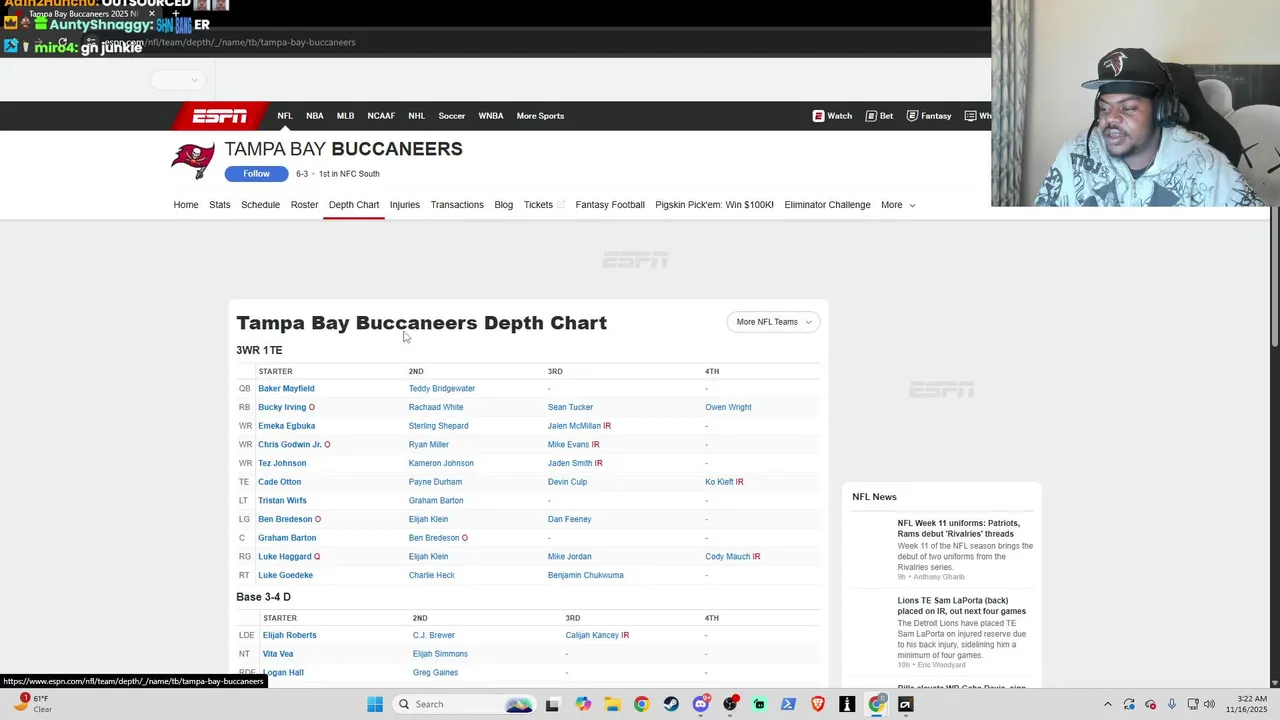Screen dimensions: 1280x720
Task: Open Tristan Wirfs's player page
Action: tap(282, 501)
